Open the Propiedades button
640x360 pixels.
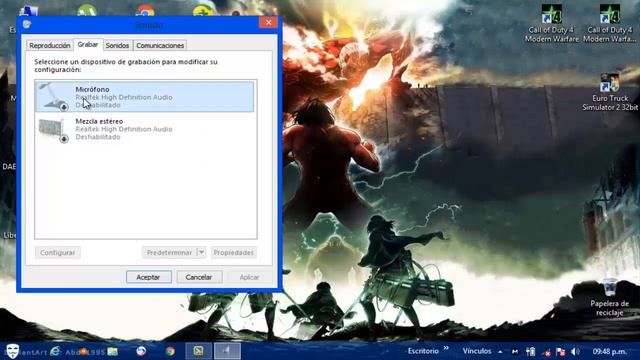point(234,252)
